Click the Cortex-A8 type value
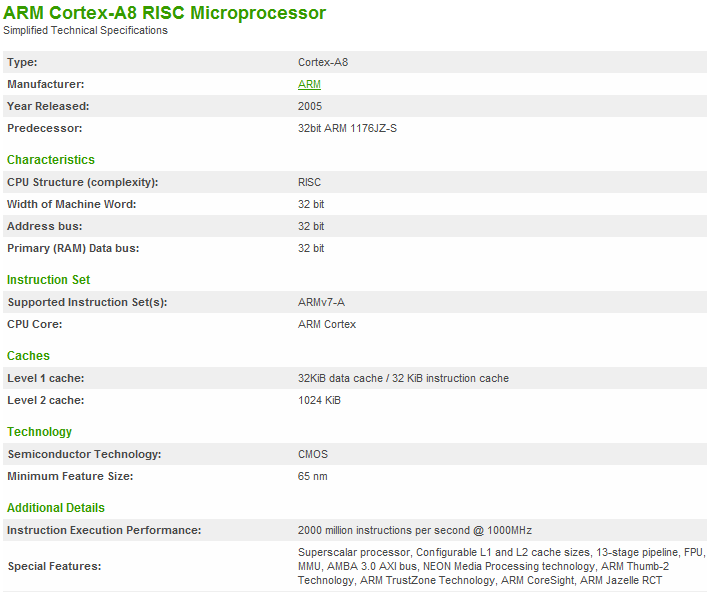The image size is (707, 592). [x=323, y=62]
